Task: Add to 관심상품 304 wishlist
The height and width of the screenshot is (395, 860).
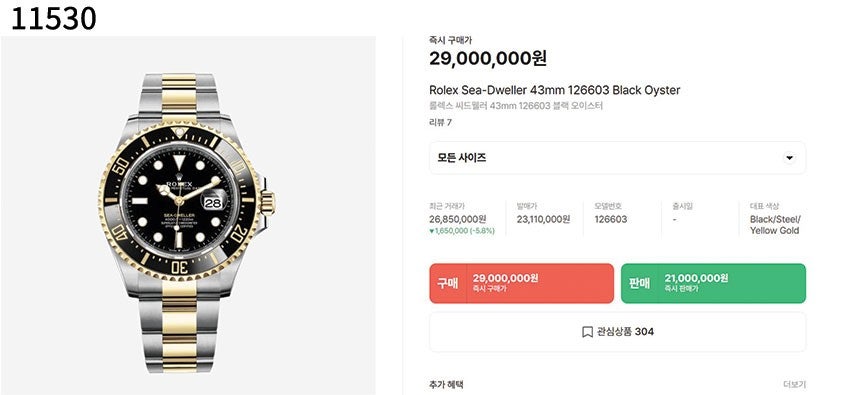Action: (x=618, y=332)
